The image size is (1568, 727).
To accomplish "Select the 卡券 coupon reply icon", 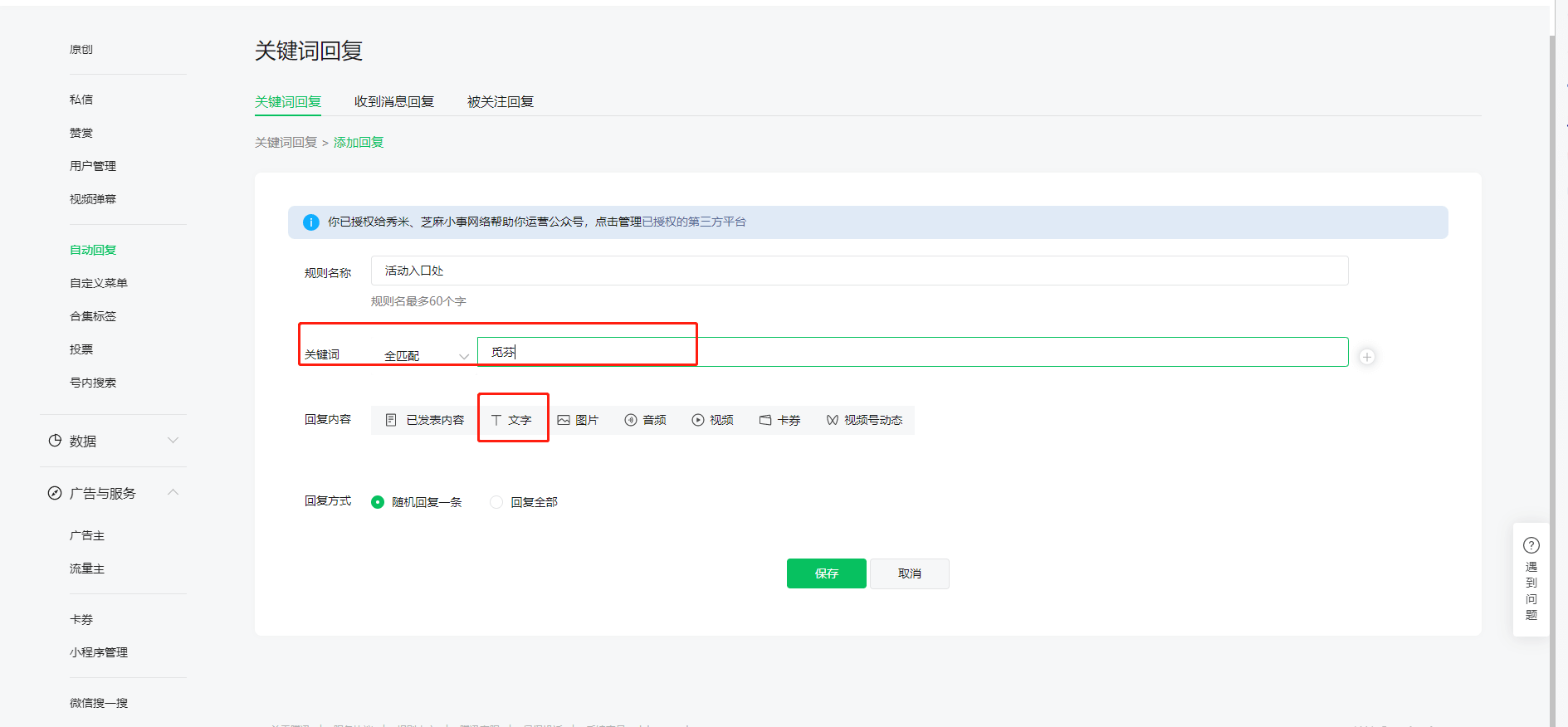I will tap(765, 420).
